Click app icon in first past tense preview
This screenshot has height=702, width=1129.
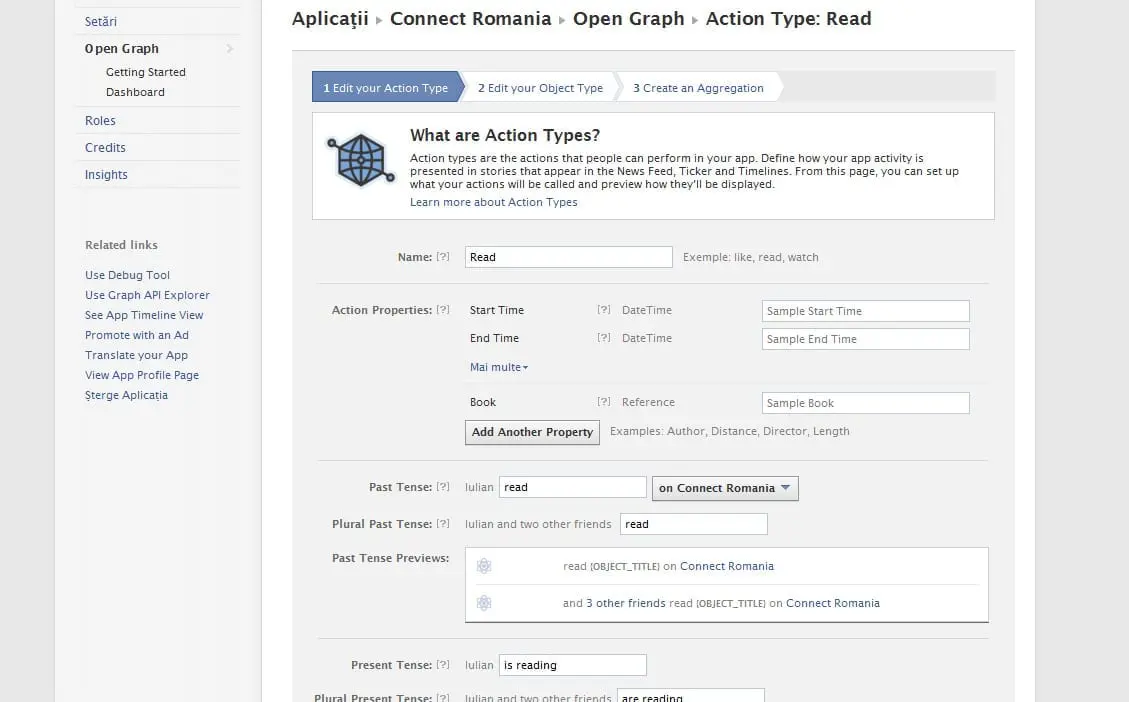pyautogui.click(x=484, y=566)
